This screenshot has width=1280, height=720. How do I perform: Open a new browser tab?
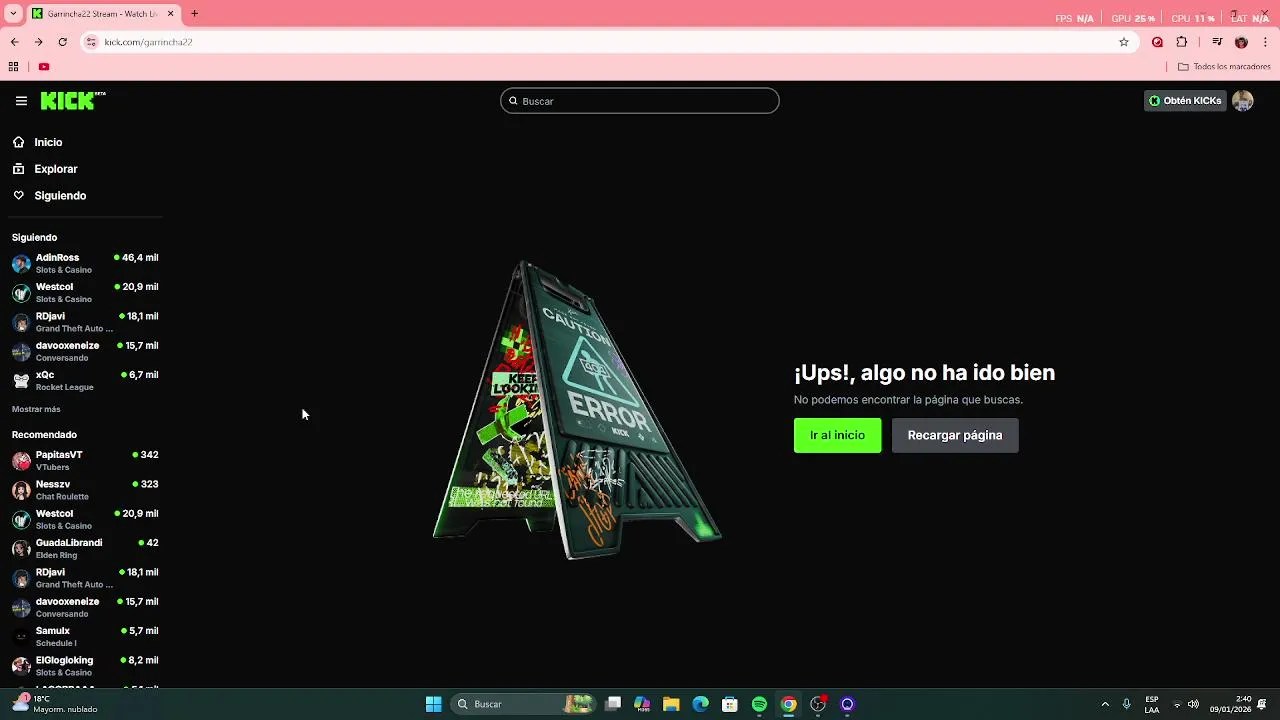[194, 14]
